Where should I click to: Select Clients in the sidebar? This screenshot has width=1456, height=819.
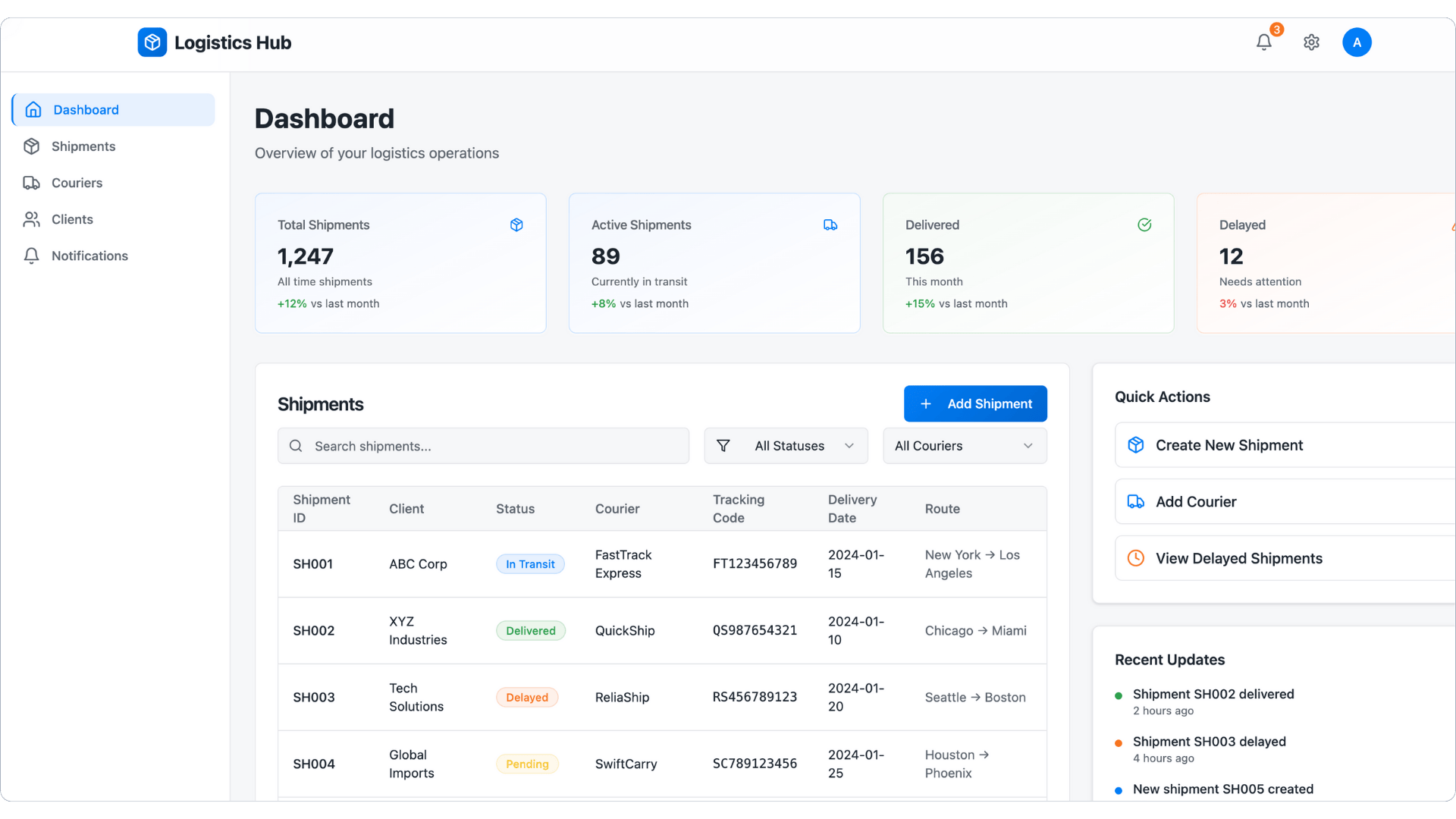72,219
